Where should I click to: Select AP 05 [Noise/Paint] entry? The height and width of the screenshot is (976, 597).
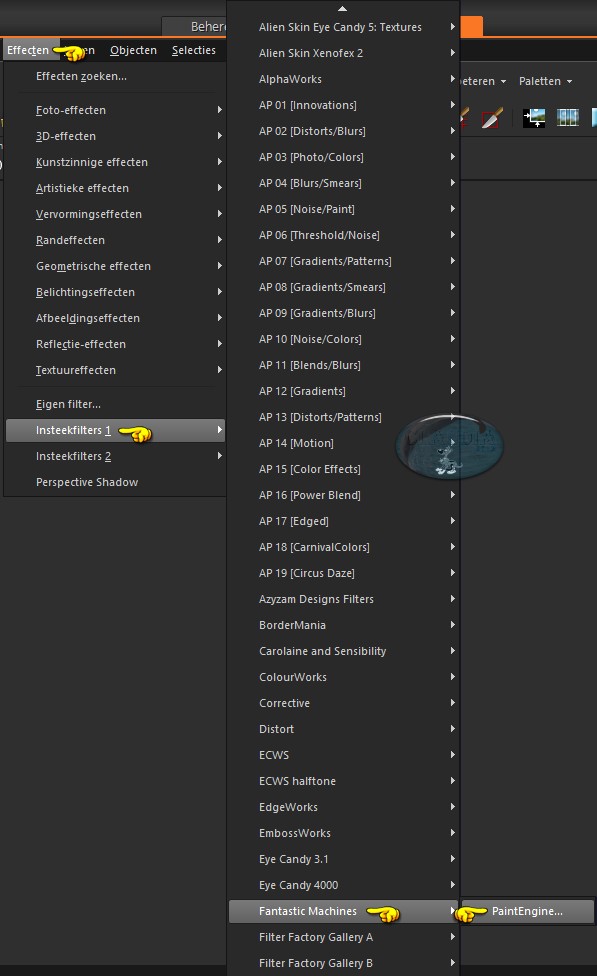344,209
